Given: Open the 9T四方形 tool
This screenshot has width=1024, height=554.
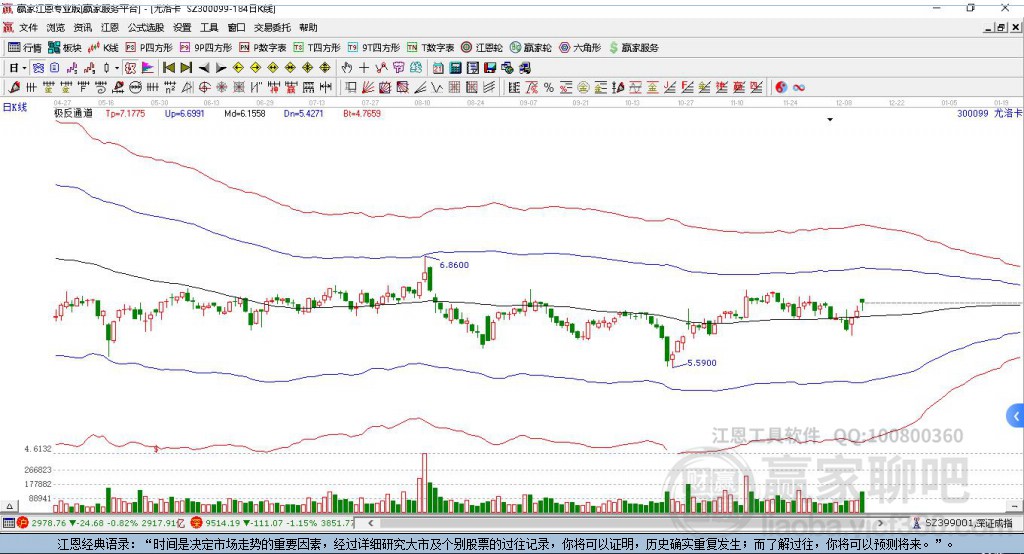Looking at the screenshot, I should pos(374,48).
